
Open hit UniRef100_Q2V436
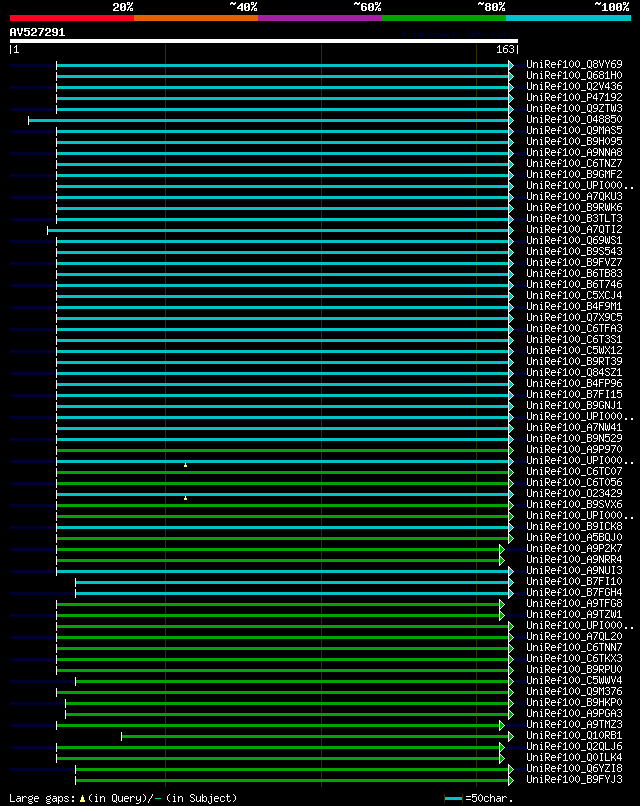[574, 86]
